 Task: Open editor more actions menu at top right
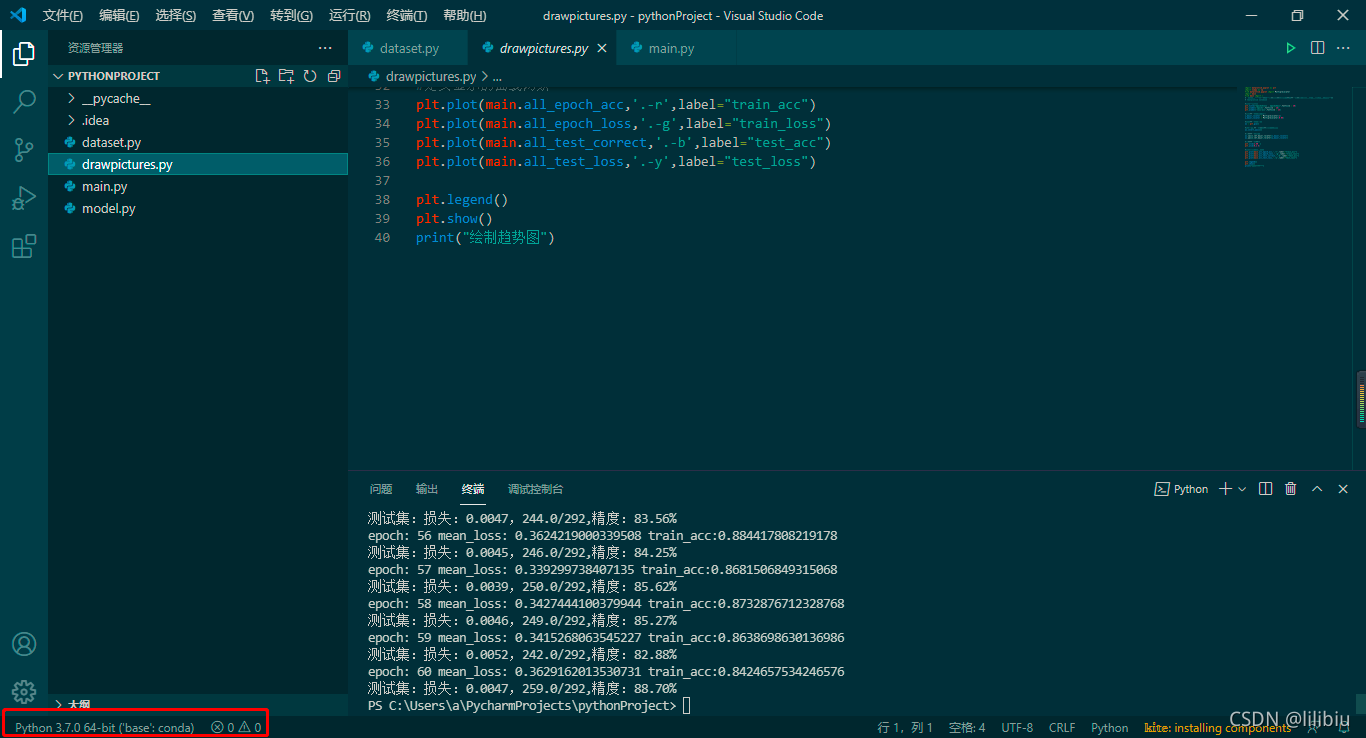coord(1345,48)
